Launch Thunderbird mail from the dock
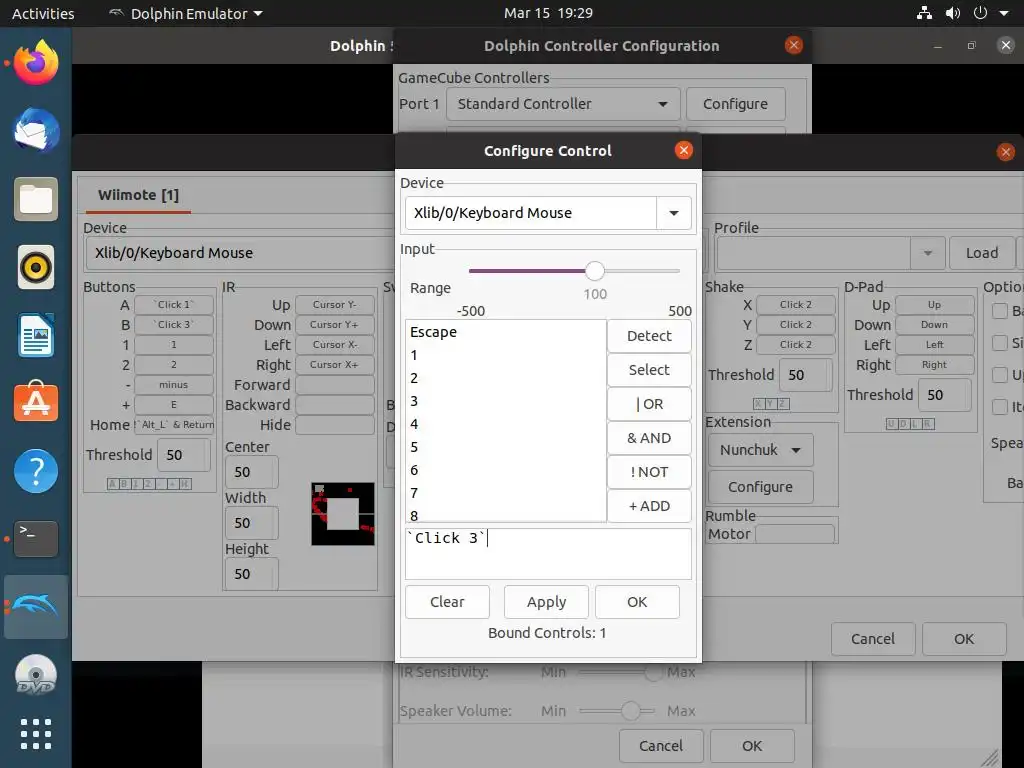 (36, 131)
